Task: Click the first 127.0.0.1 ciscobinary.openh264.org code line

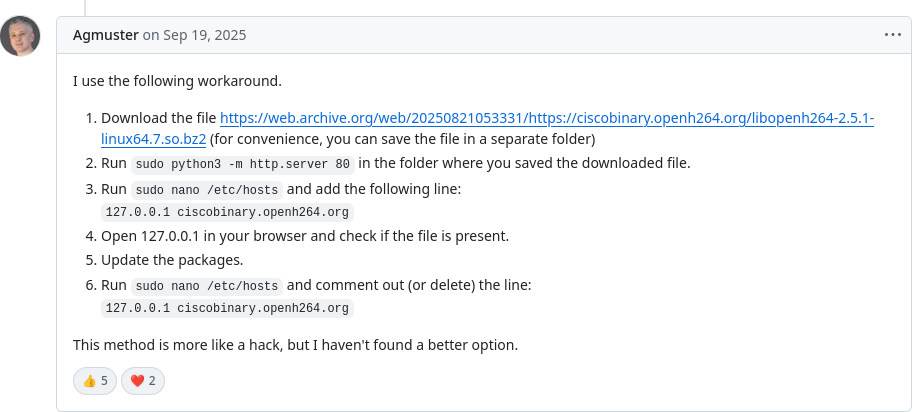Action: [227, 212]
